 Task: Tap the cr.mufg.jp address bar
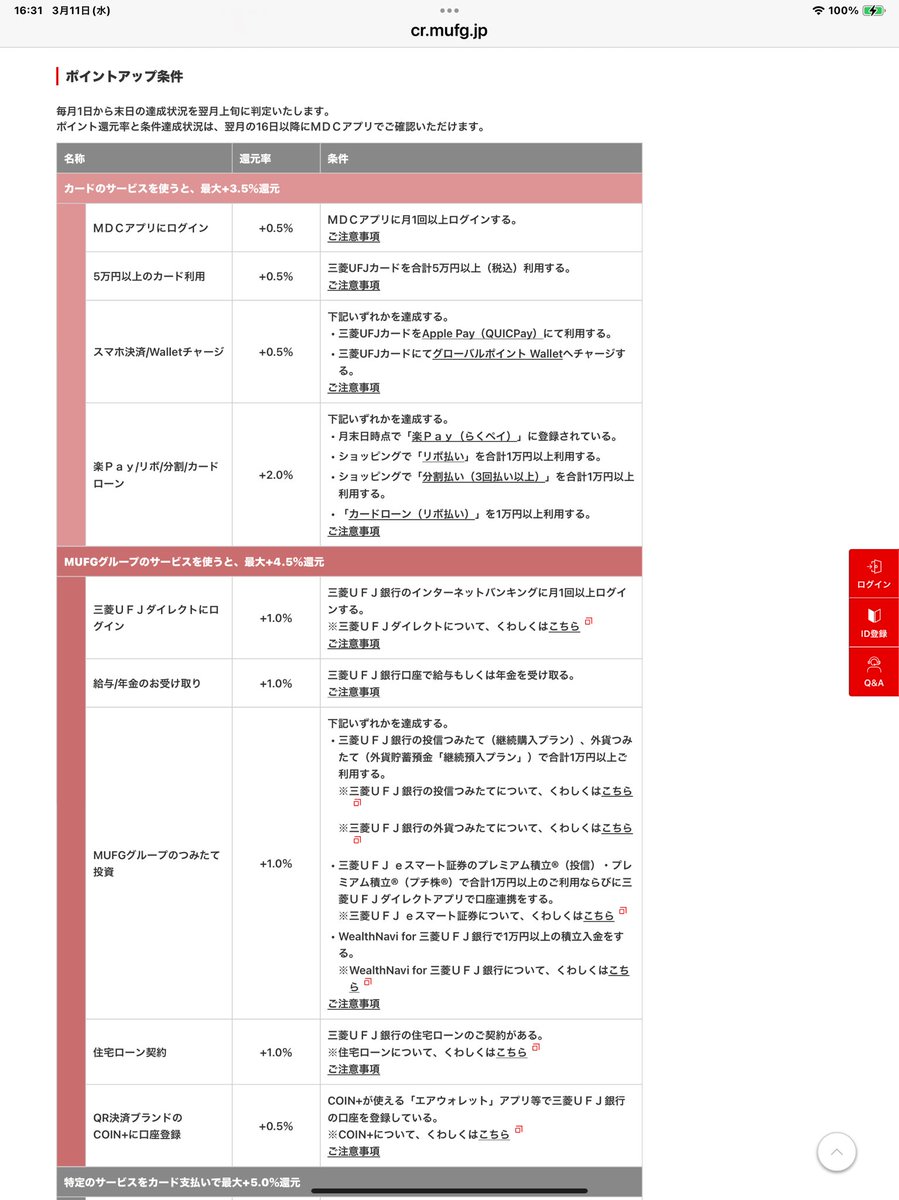(449, 30)
